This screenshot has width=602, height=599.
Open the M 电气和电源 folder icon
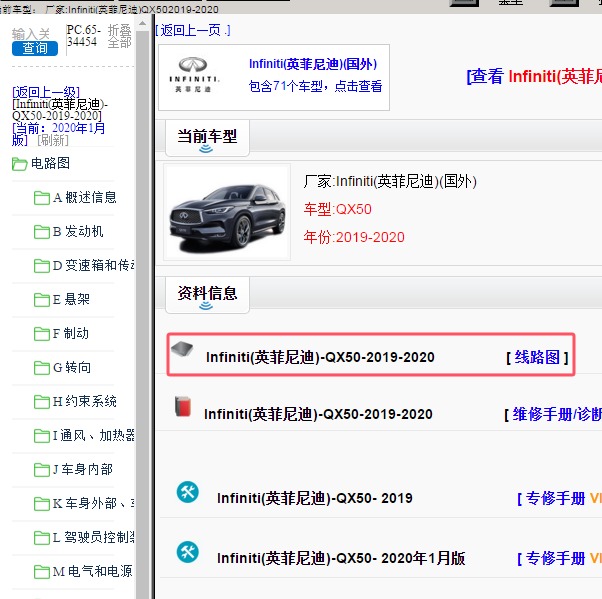coord(41,571)
